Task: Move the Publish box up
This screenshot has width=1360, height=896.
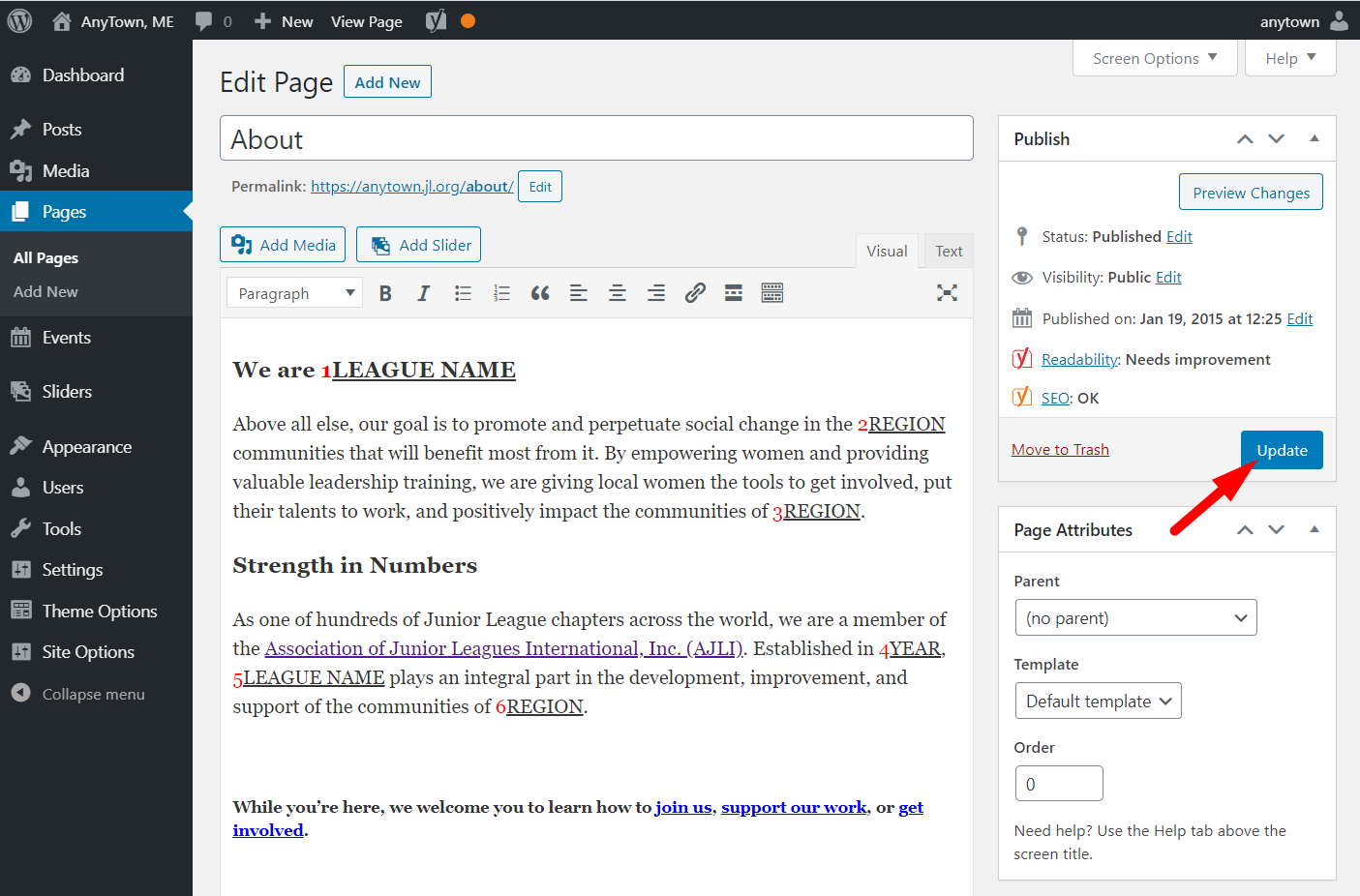Action: [x=1245, y=139]
